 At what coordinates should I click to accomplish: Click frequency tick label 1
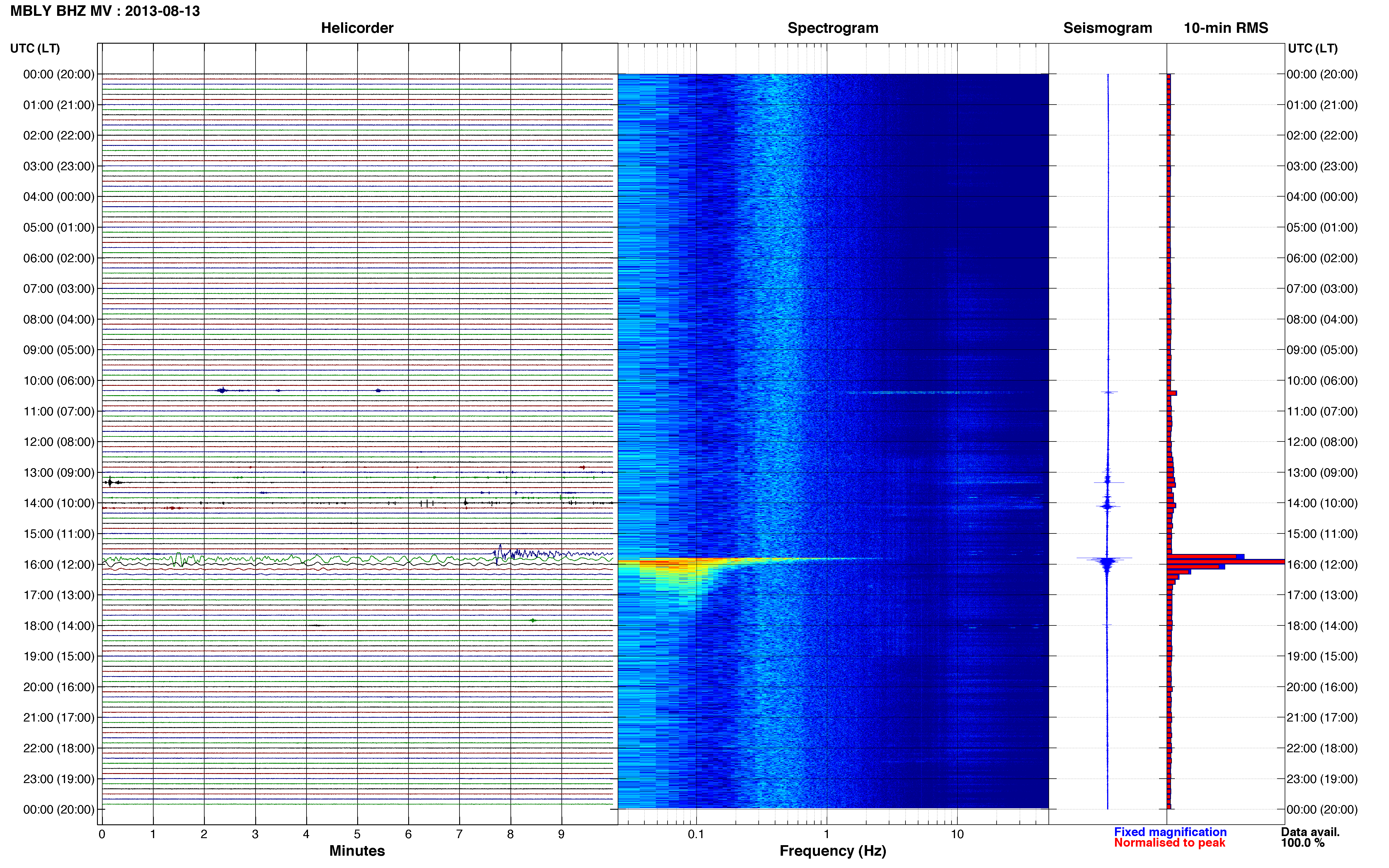826,834
